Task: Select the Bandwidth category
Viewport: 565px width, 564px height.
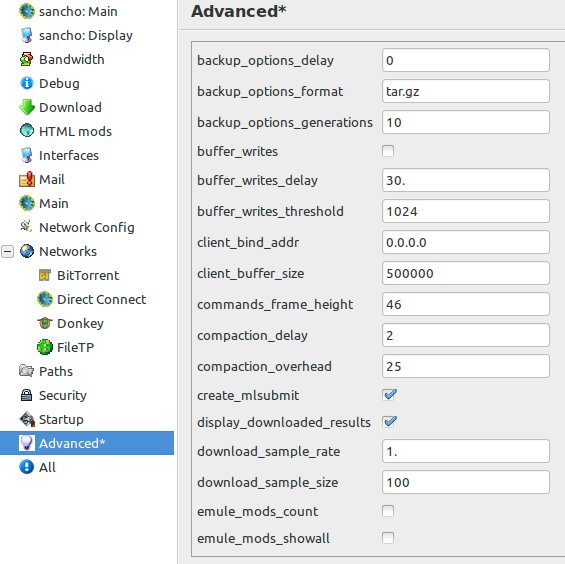Action: click(72, 59)
